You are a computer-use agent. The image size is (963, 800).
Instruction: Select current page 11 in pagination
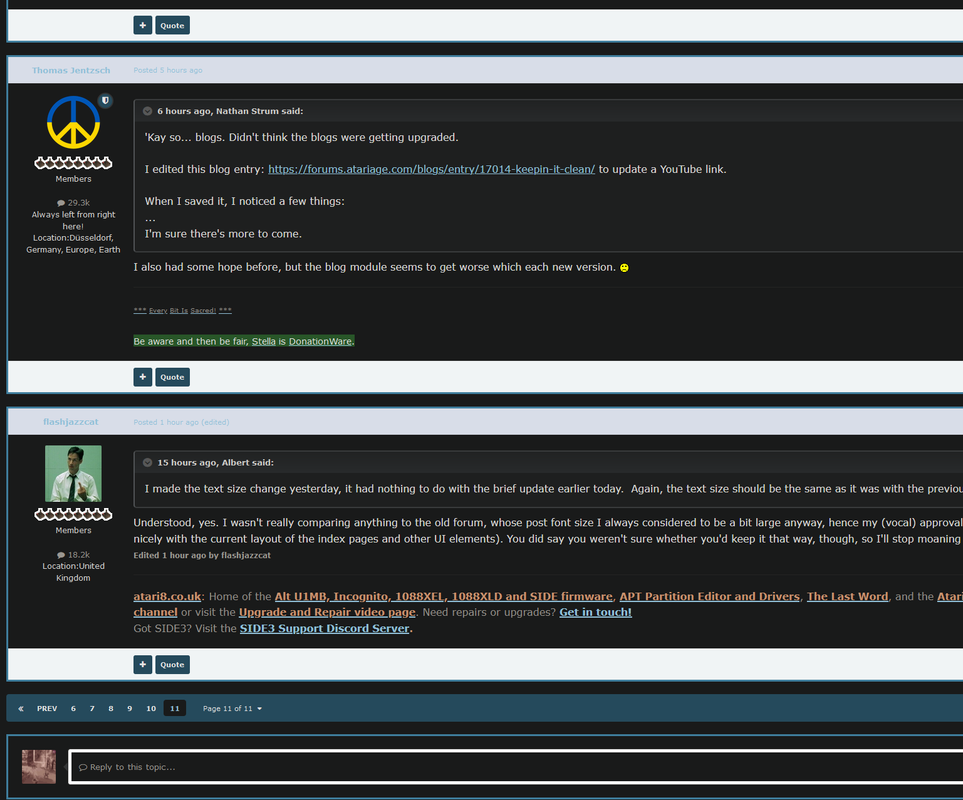pos(174,709)
